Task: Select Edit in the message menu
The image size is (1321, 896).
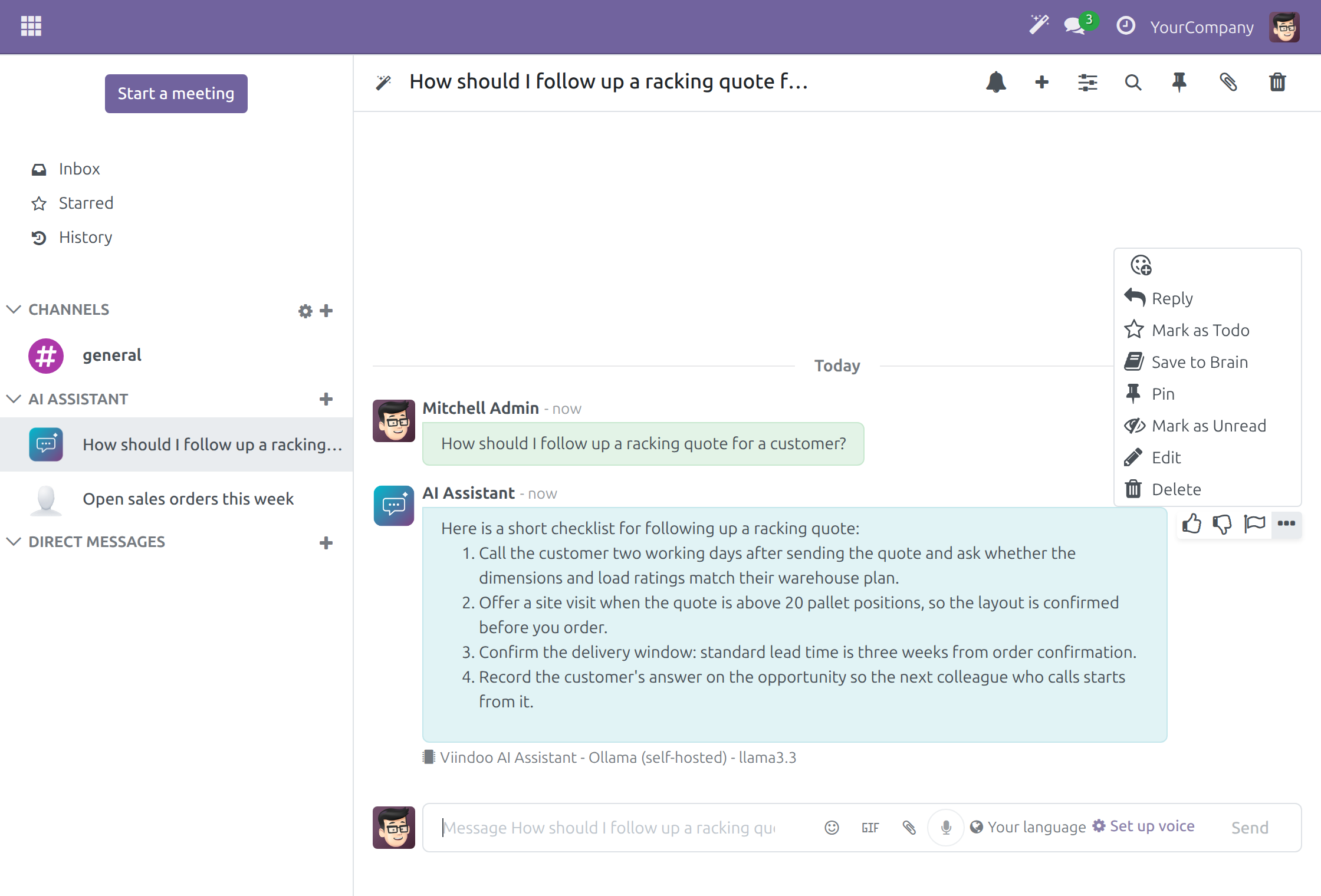Action: pos(1207,457)
